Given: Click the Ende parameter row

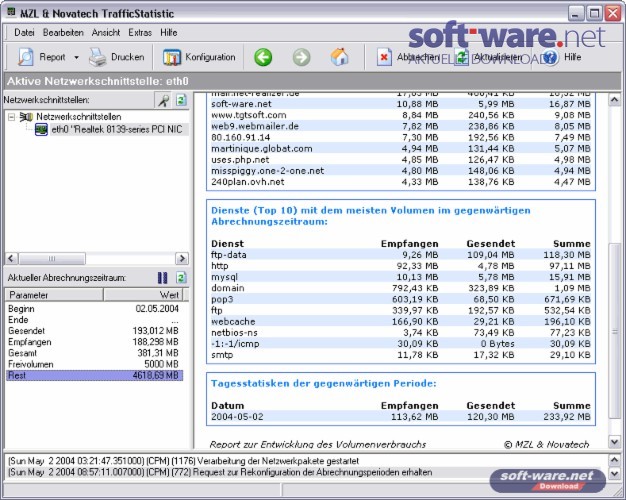Looking at the screenshot, I should pos(95,319).
